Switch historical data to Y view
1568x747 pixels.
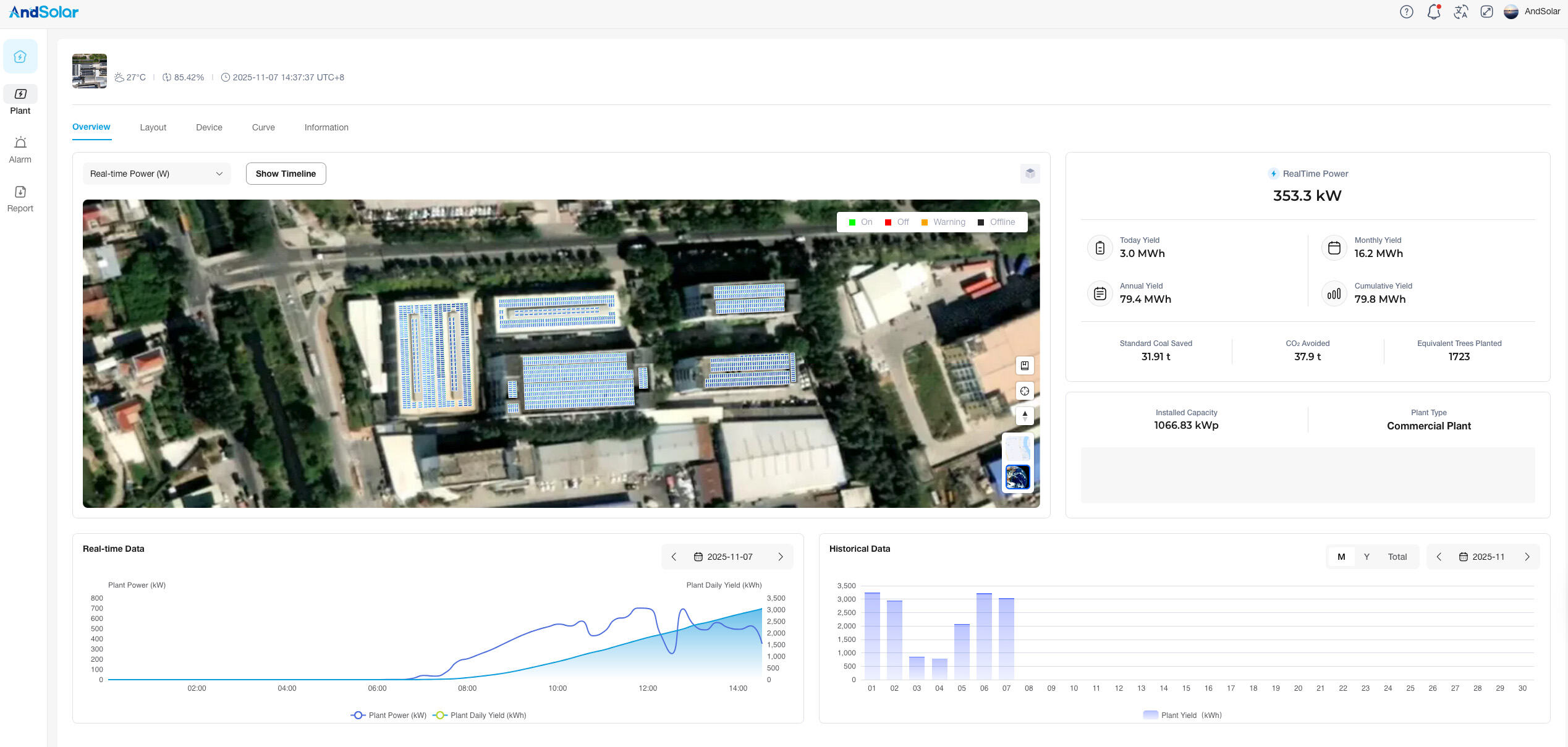(x=1367, y=557)
